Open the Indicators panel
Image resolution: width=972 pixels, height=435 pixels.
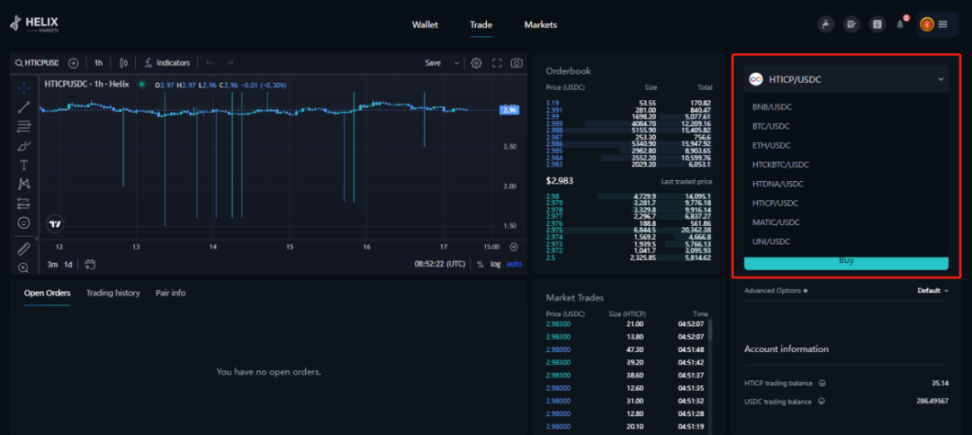pyautogui.click(x=167, y=63)
